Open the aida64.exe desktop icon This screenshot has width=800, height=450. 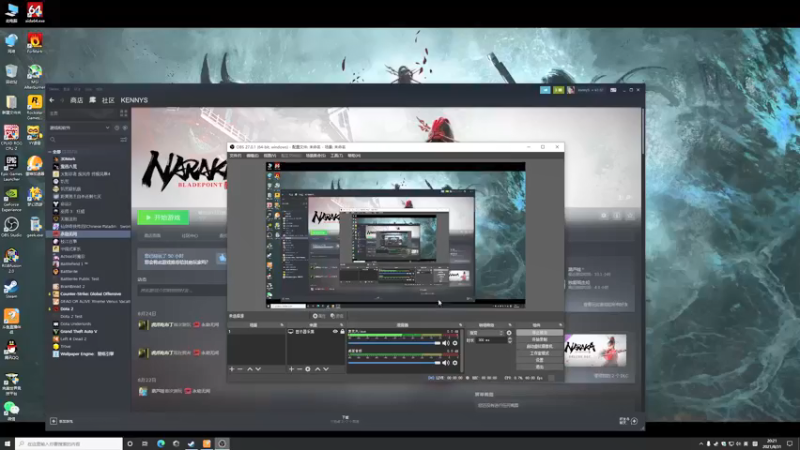34,11
